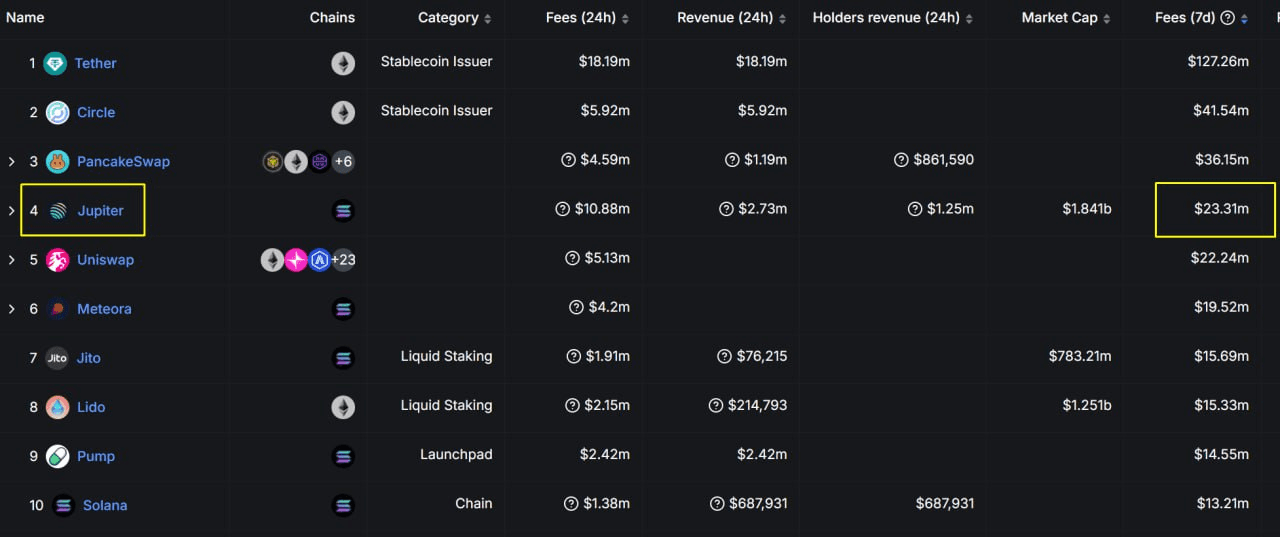Click the Pump pill logo icon
The height and width of the screenshot is (537, 1280).
(x=57, y=456)
